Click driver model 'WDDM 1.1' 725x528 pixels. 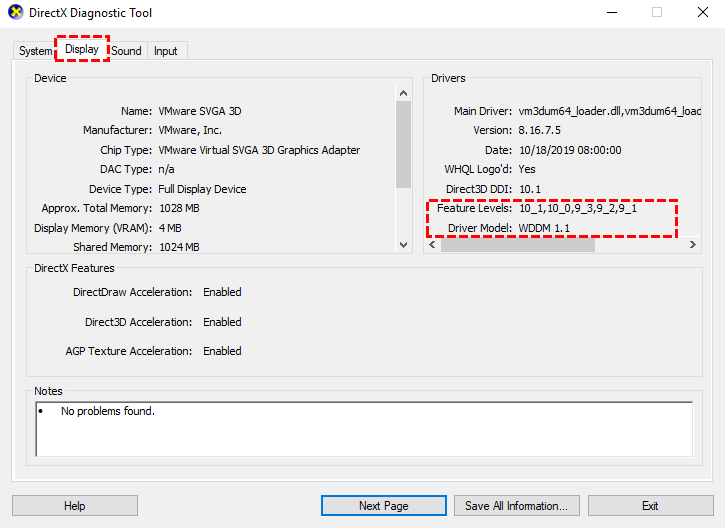pyautogui.click(x=544, y=228)
